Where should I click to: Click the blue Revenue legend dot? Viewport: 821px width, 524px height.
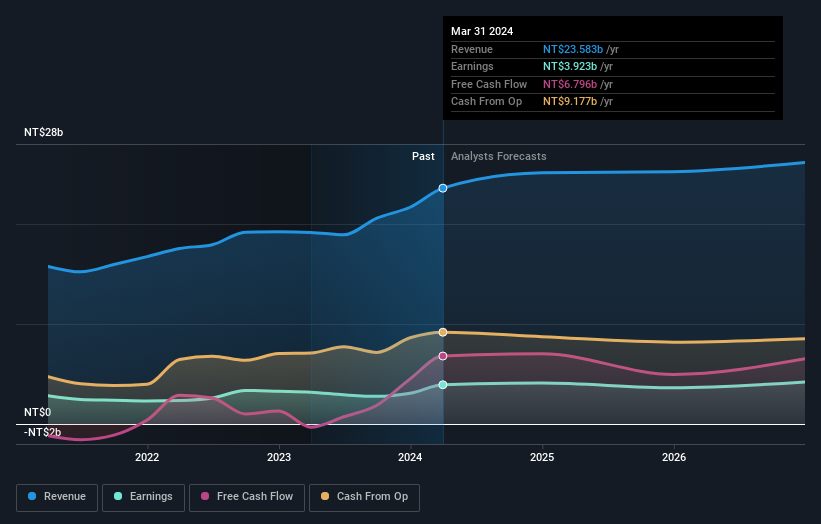[x=32, y=496]
